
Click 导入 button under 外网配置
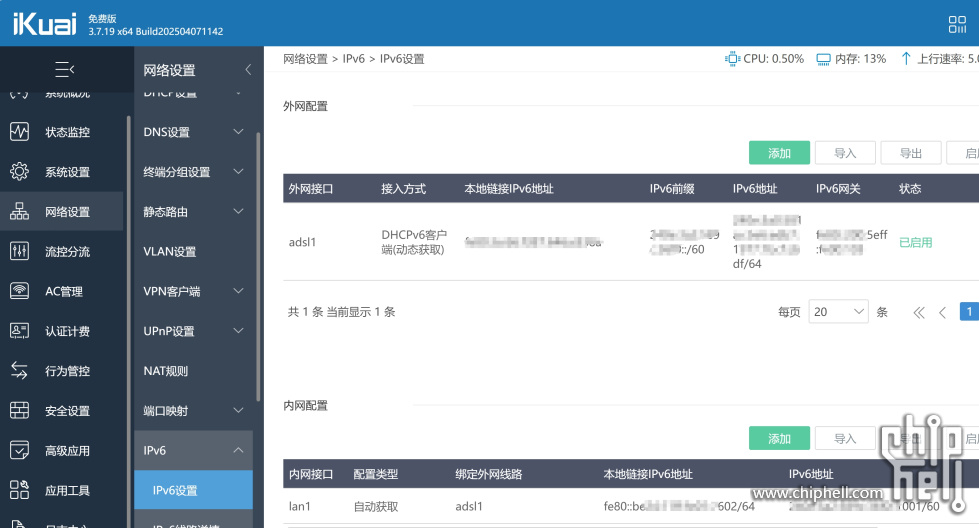pos(845,153)
